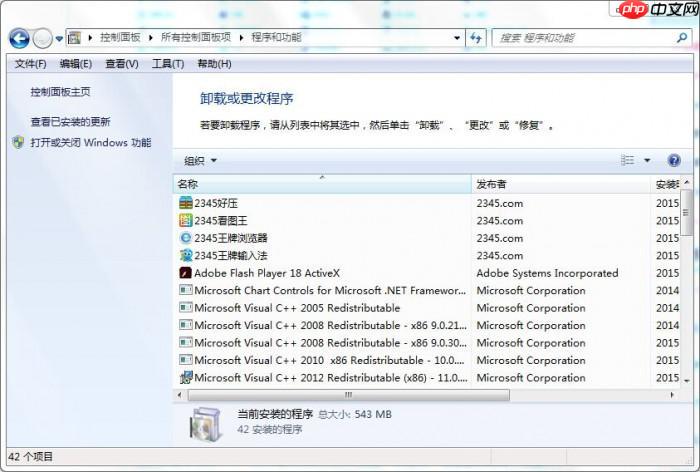Select the 2345看图王 icon
Image resolution: width=700 pixels, height=472 pixels.
click(186, 221)
